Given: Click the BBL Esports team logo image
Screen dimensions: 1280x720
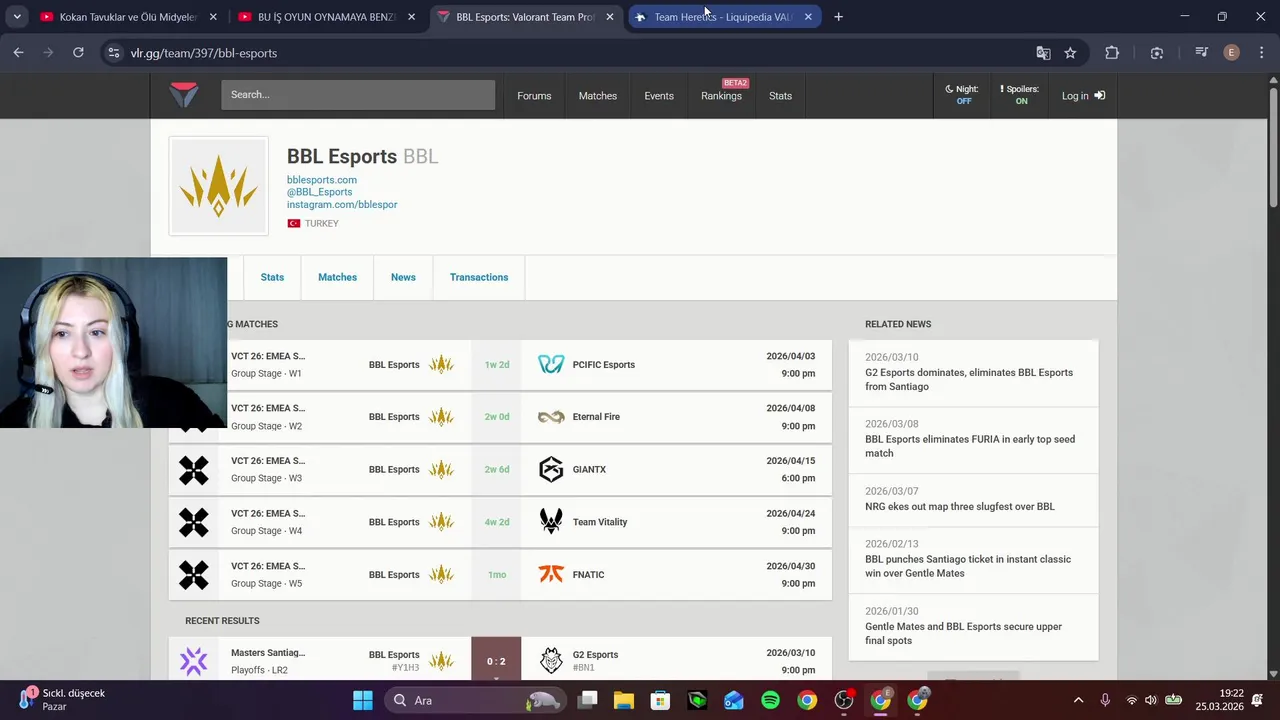Looking at the screenshot, I should coord(219,186).
